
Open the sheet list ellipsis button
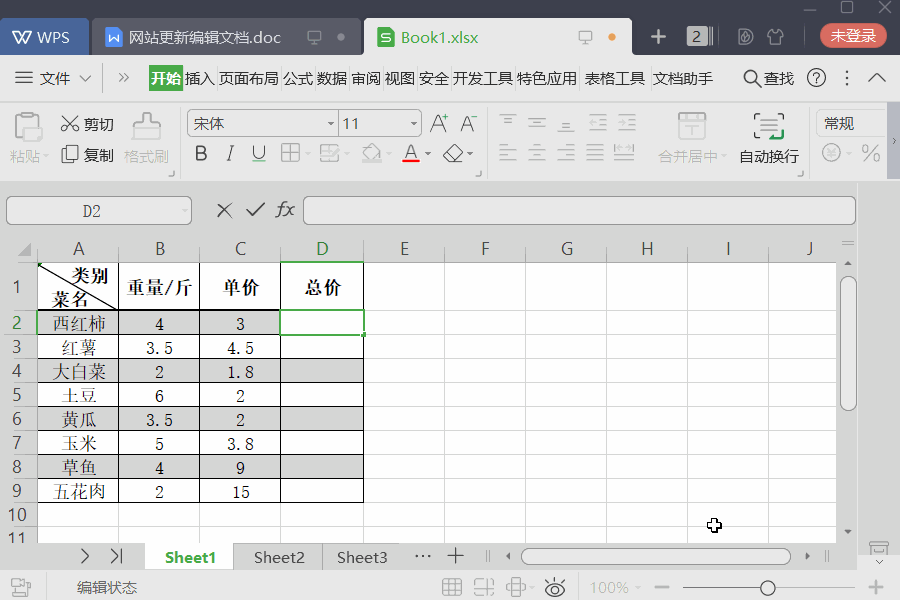422,556
